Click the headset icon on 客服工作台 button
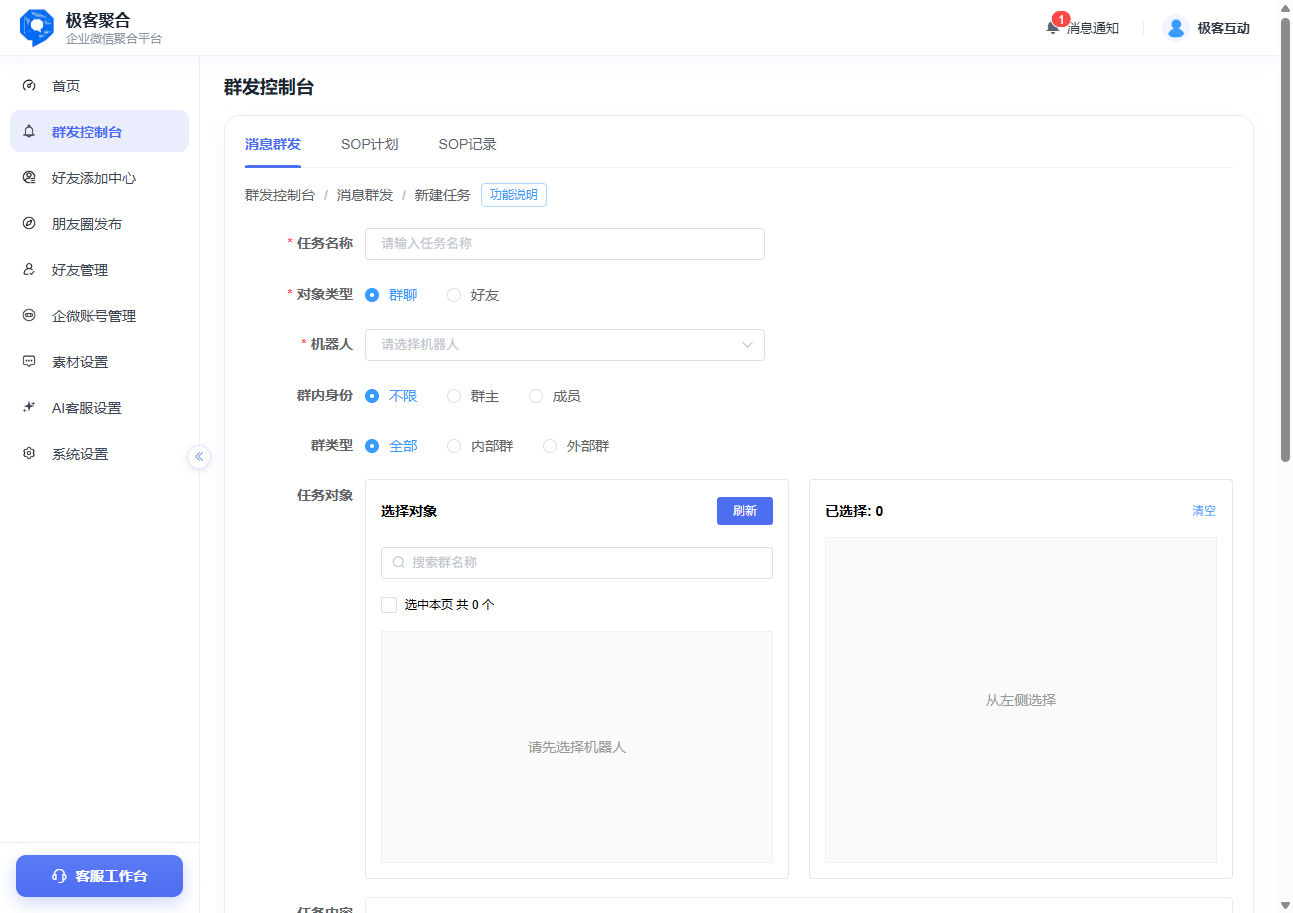 point(59,876)
